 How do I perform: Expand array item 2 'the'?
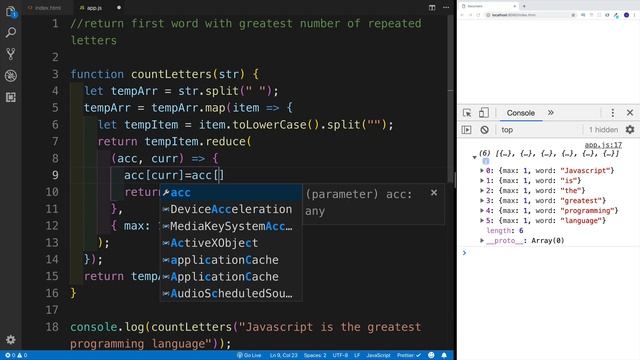point(482,191)
